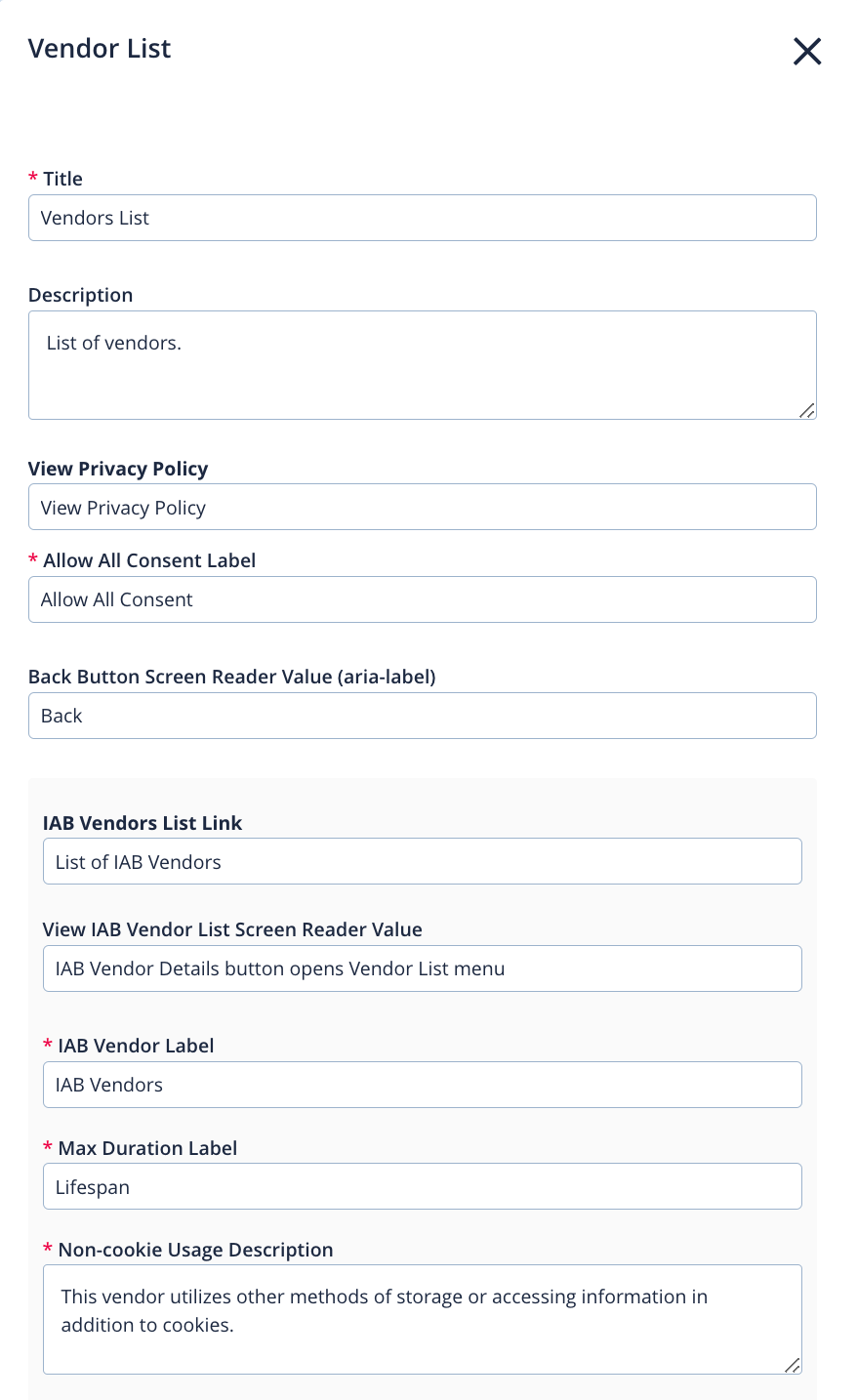The width and height of the screenshot is (857, 1400).
Task: Click the Vendor List heading text
Action: point(100,49)
